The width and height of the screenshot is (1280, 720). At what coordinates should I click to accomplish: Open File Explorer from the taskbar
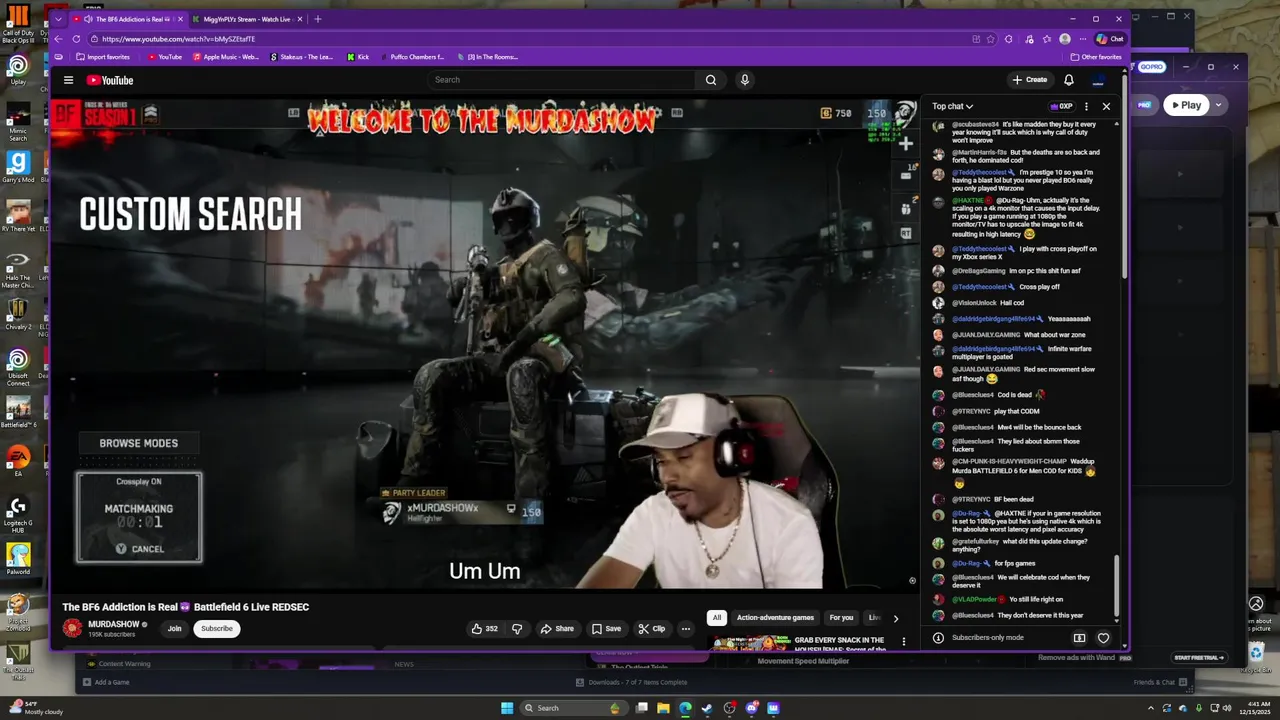pos(663,708)
